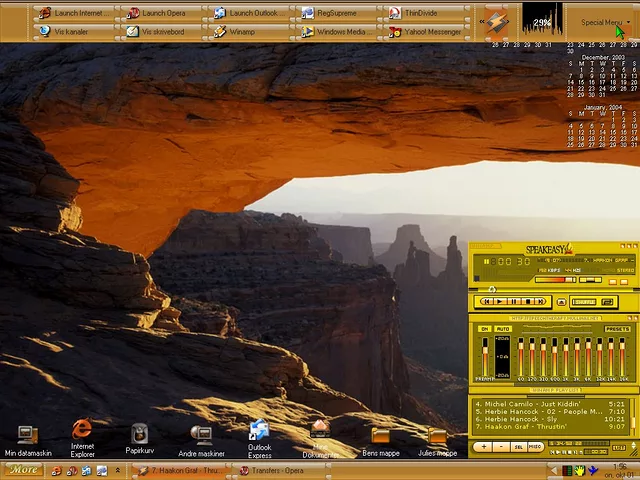
Task: Click the 16K equalizer band slider
Action: [x=622, y=358]
